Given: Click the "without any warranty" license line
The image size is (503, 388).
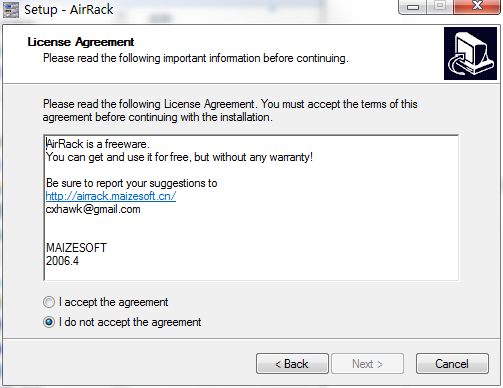Looking at the screenshot, I should click(x=179, y=157).
